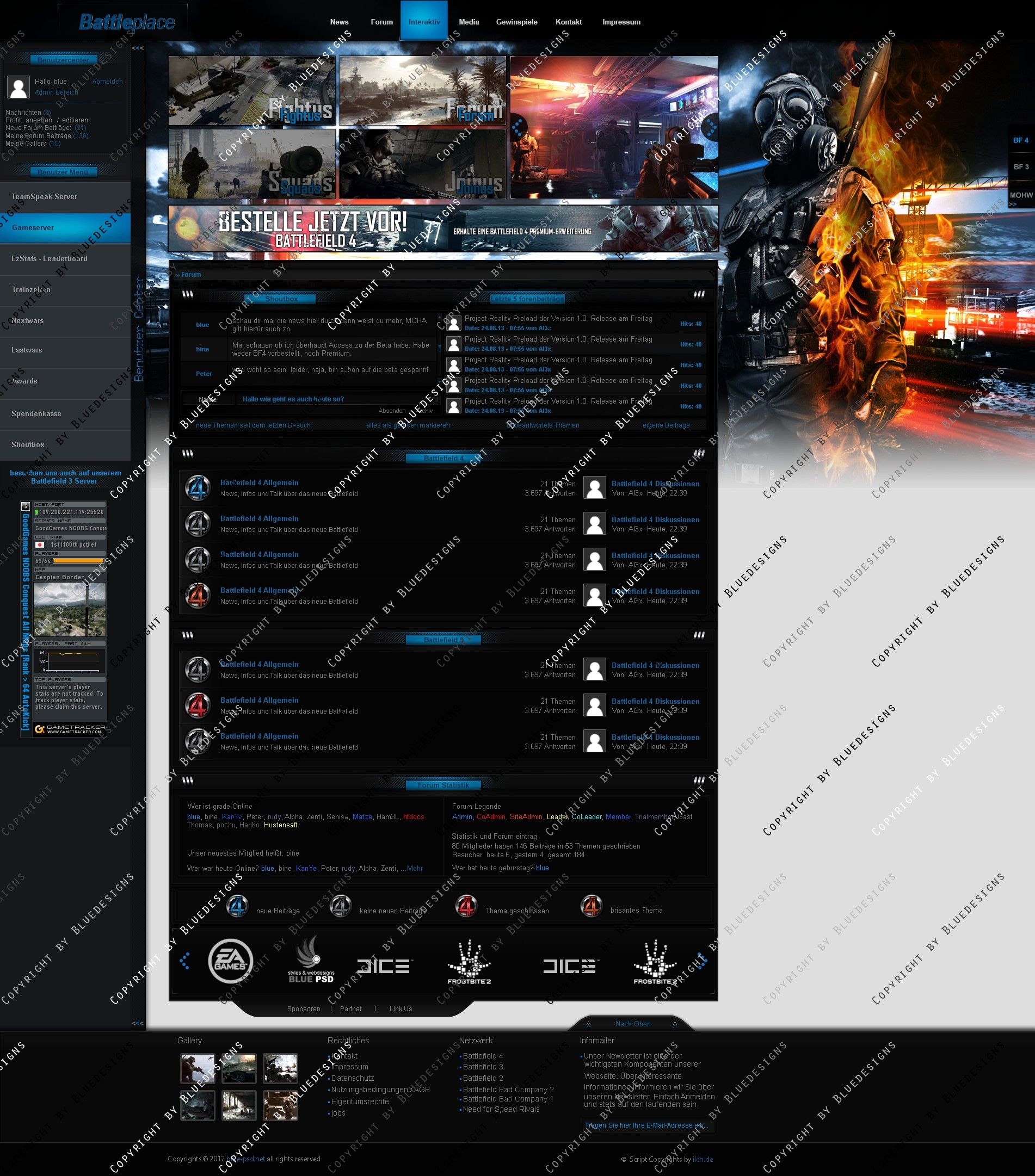Expand the online list with ...Mehr
Screen dimensions: 1035x1176
tap(412, 868)
